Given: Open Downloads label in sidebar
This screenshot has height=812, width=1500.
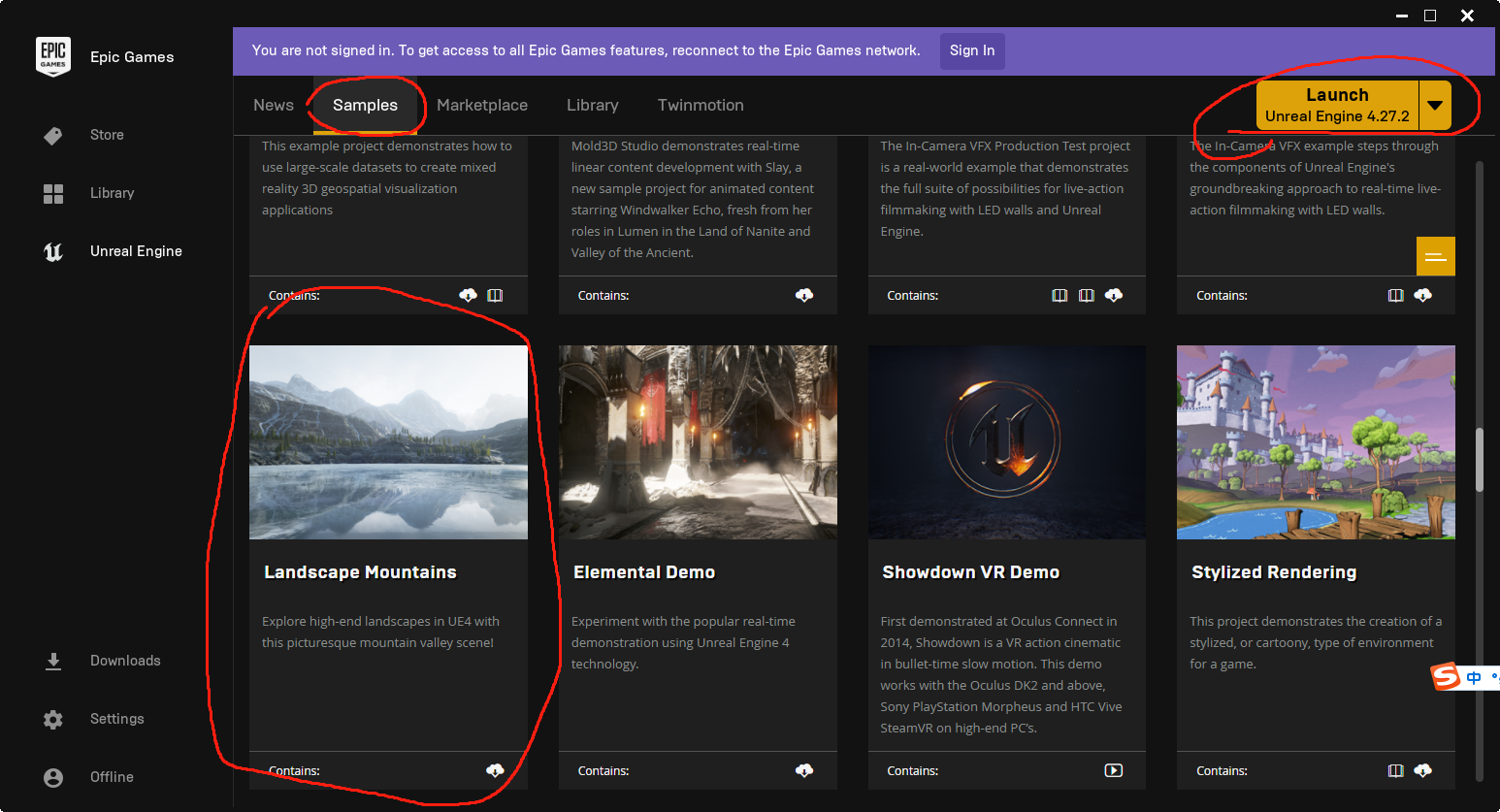Looking at the screenshot, I should 125,661.
